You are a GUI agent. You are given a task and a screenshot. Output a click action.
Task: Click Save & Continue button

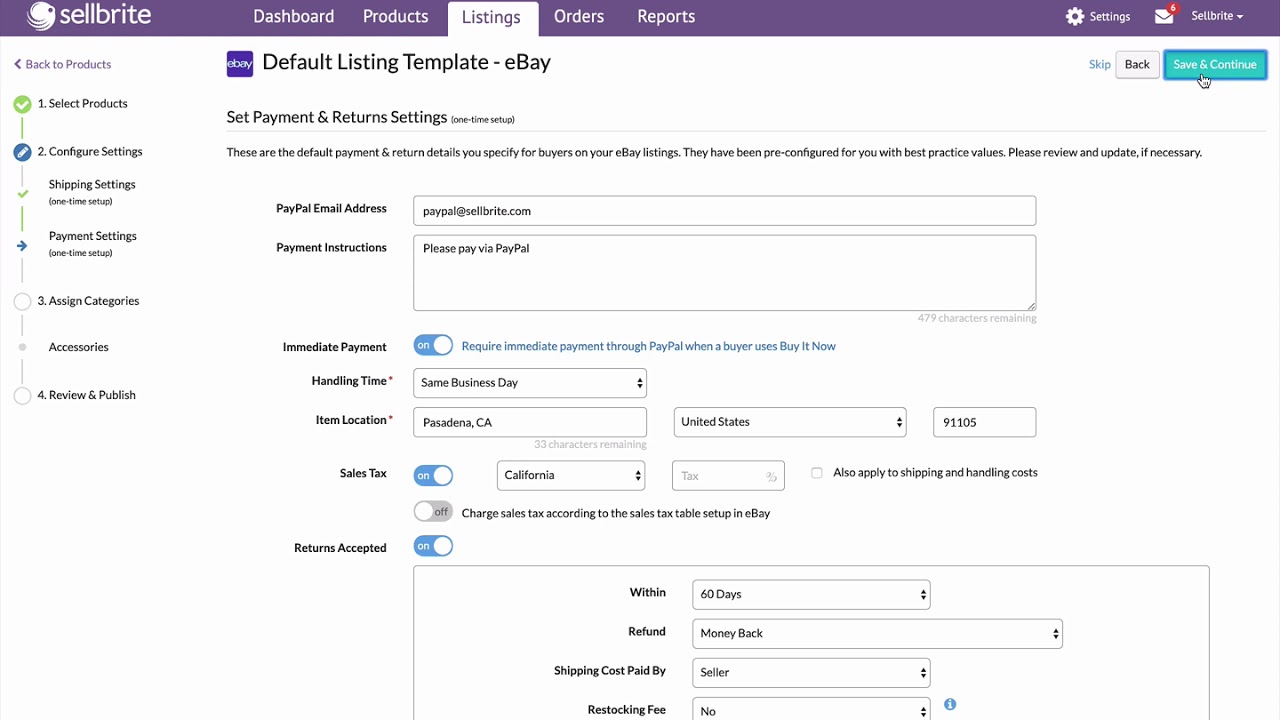[1215, 64]
